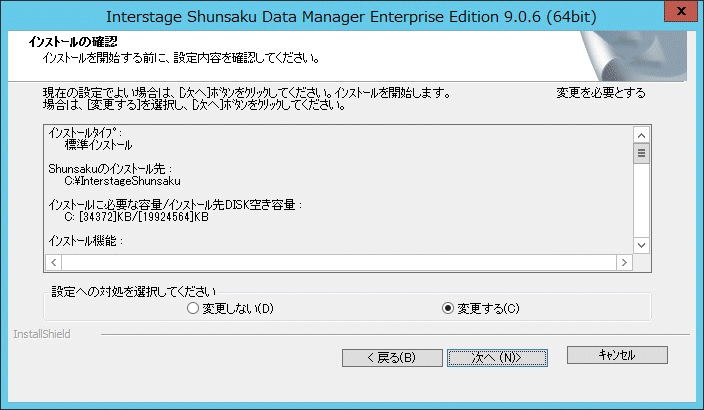704x410 pixels.
Task: Click the C:¥InterstageShunsaku install path text
Action: (x=123, y=181)
